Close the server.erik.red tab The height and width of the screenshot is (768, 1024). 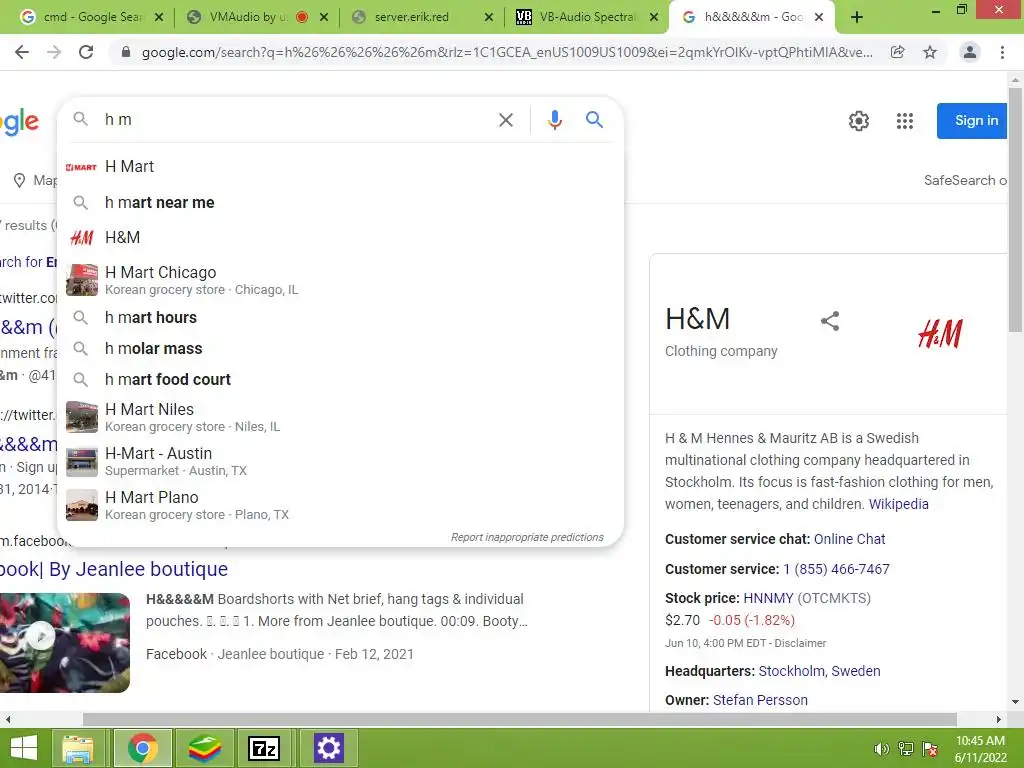[488, 17]
